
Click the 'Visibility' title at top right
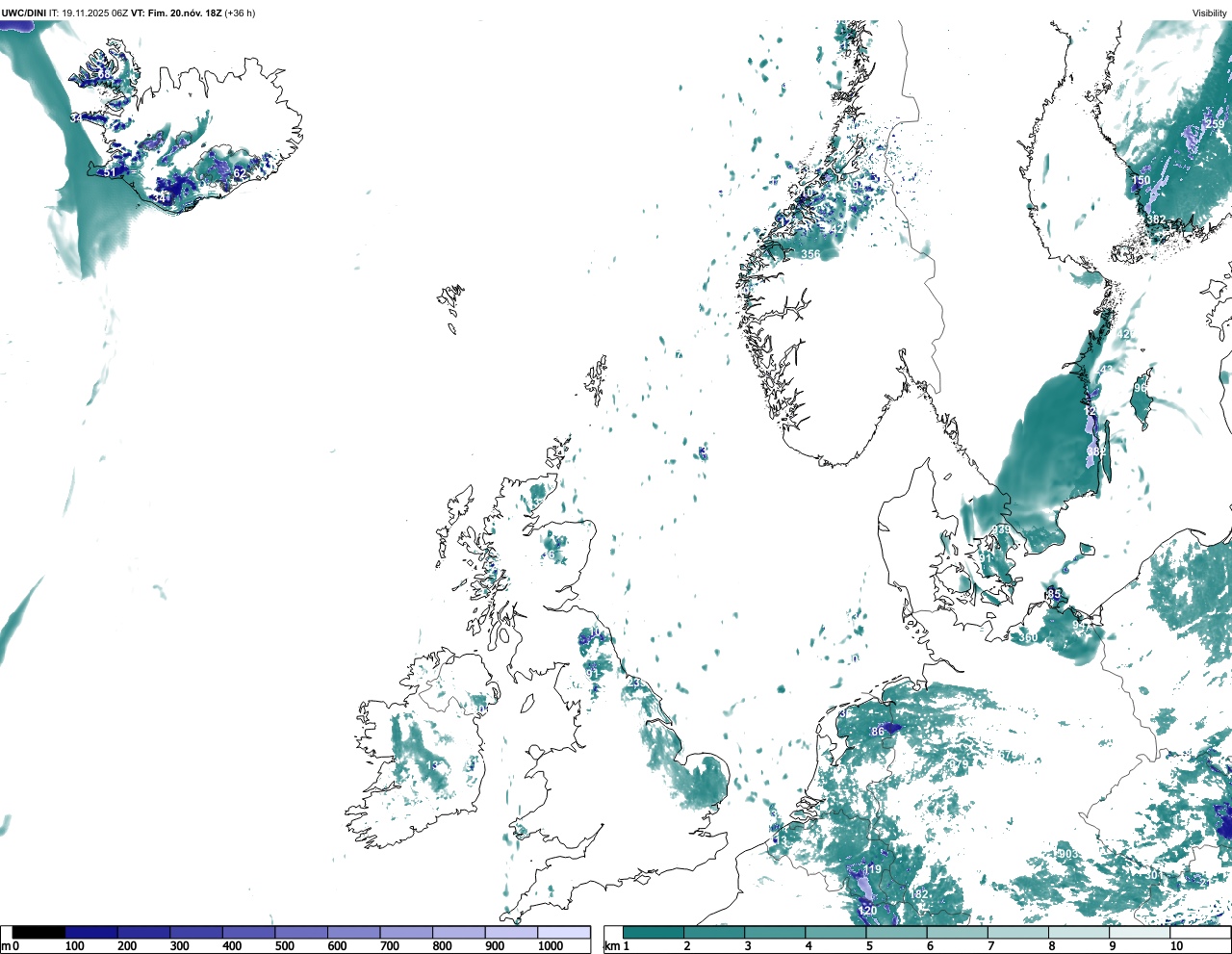[1209, 13]
